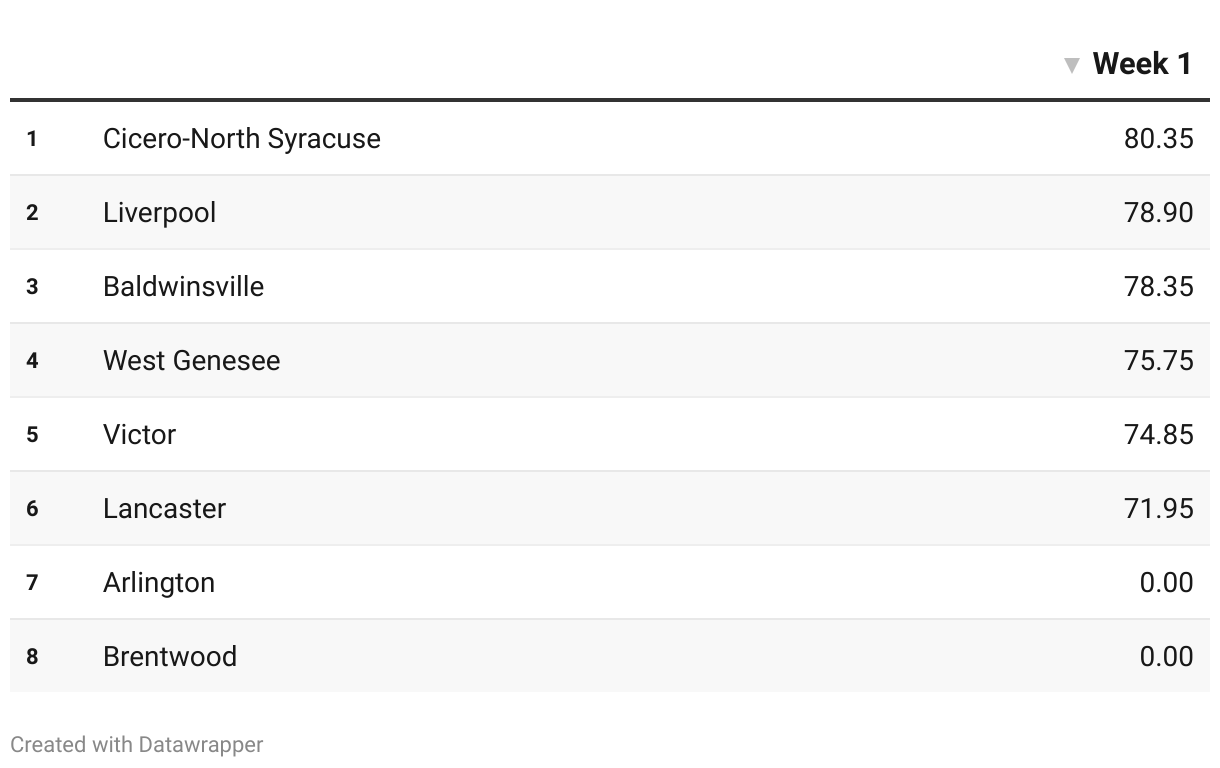Screen dimensions: 1220x768
Task: Select the 75.75 score cell
Action: coord(1158,360)
